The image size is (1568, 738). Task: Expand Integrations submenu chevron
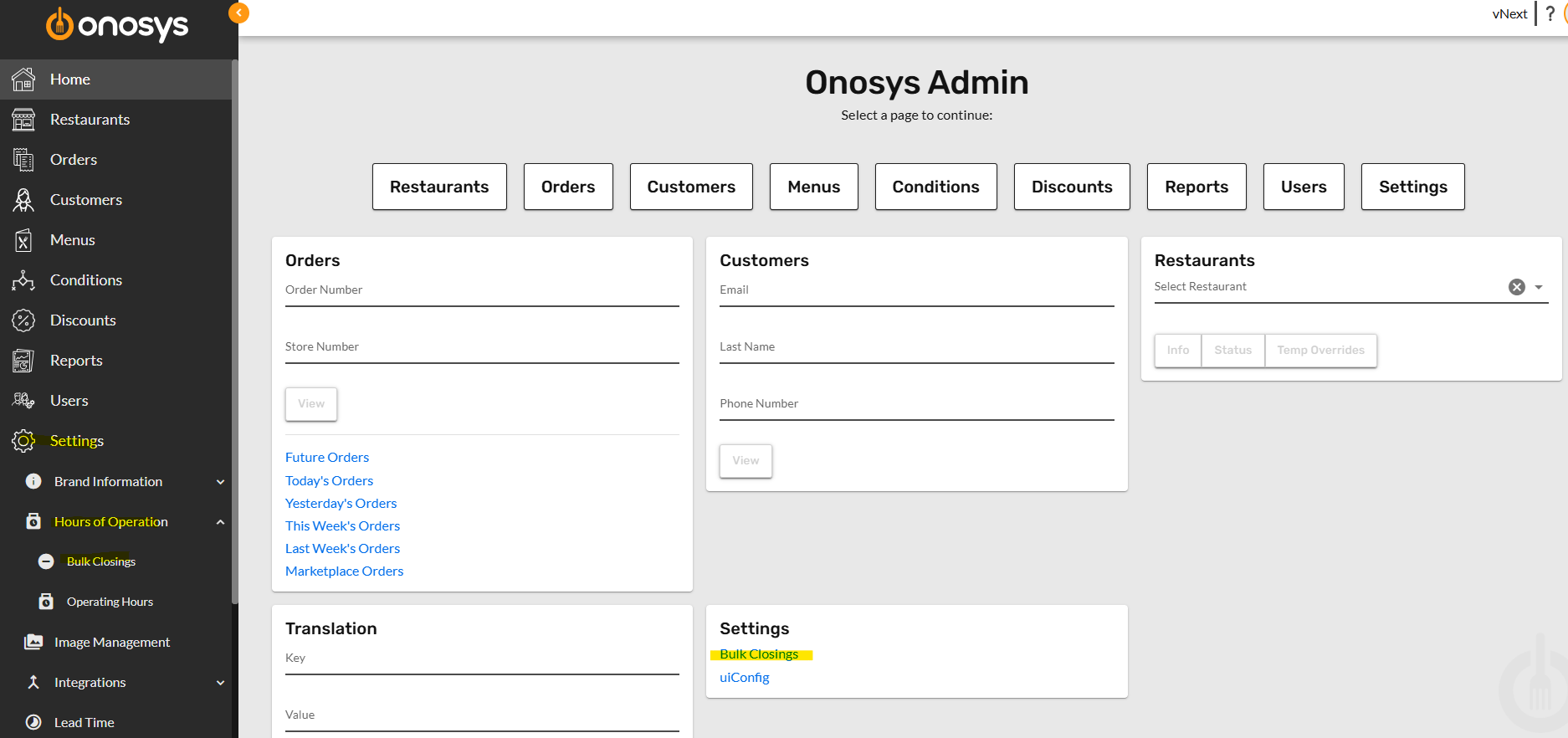tap(221, 683)
